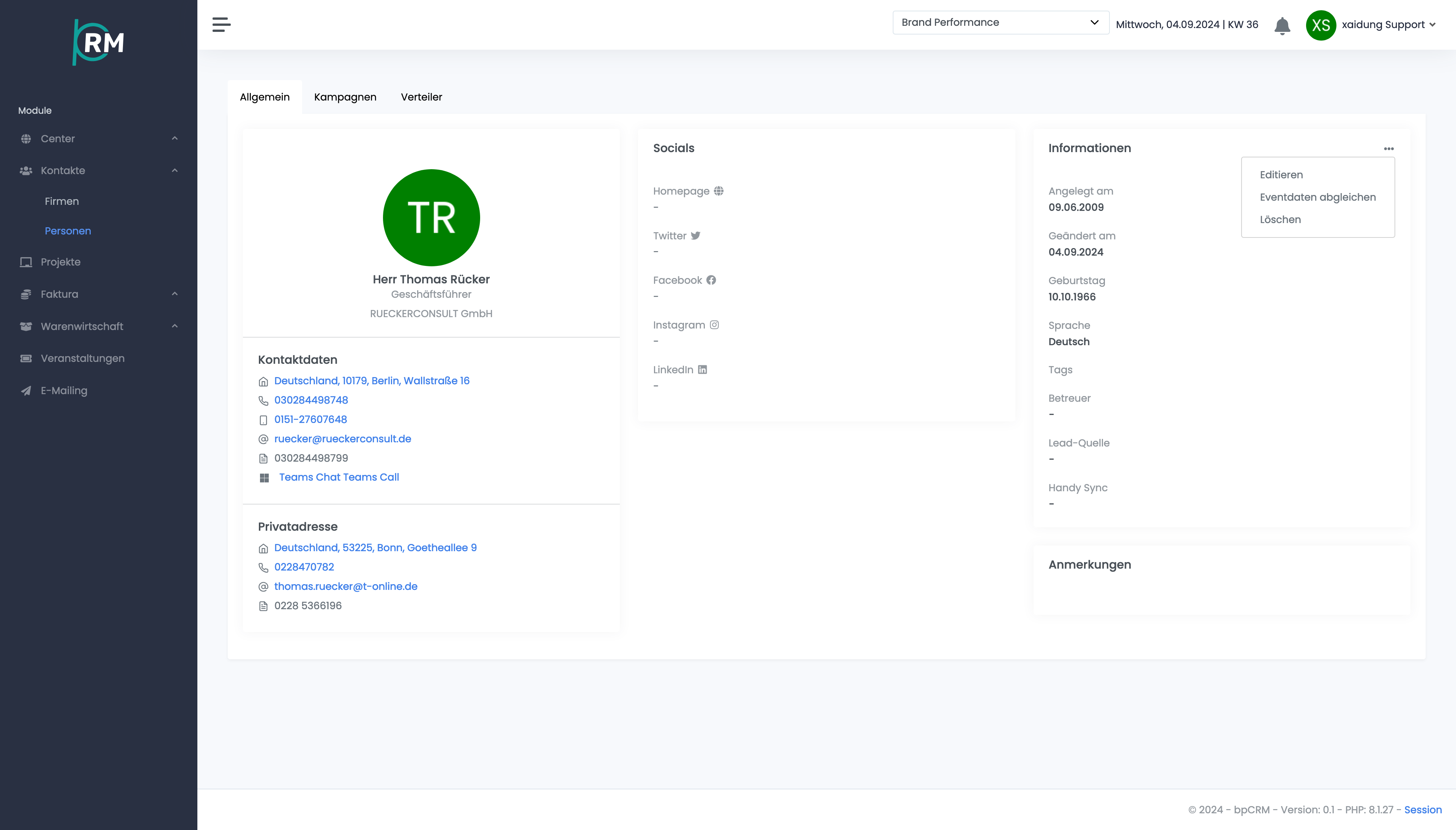Toggle the hamburger menu icon

(221, 25)
